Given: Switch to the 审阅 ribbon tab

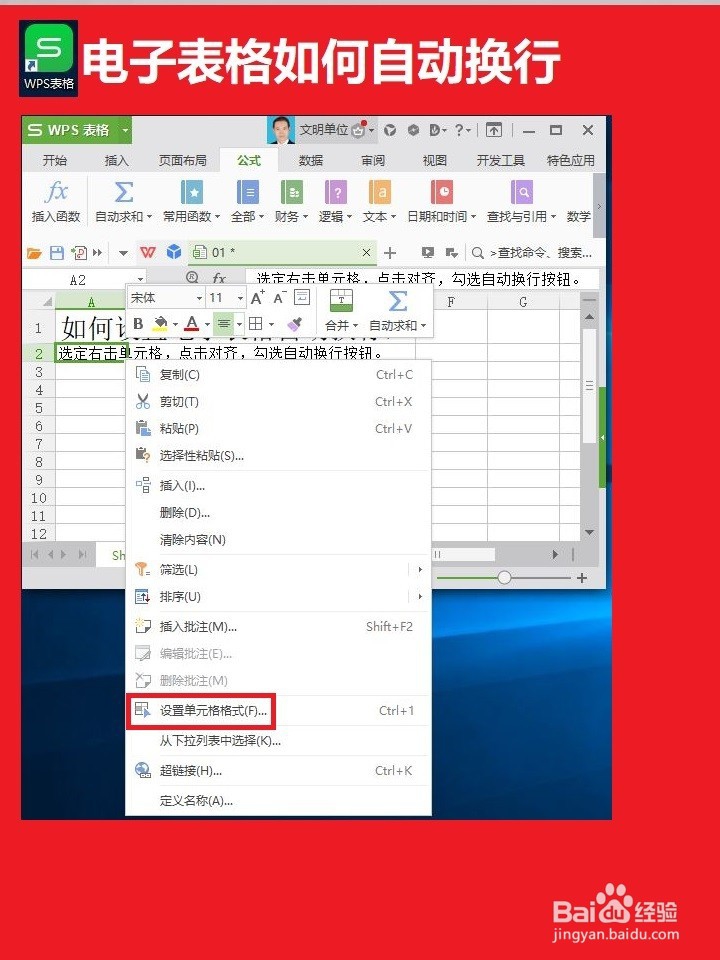Looking at the screenshot, I should (x=373, y=160).
